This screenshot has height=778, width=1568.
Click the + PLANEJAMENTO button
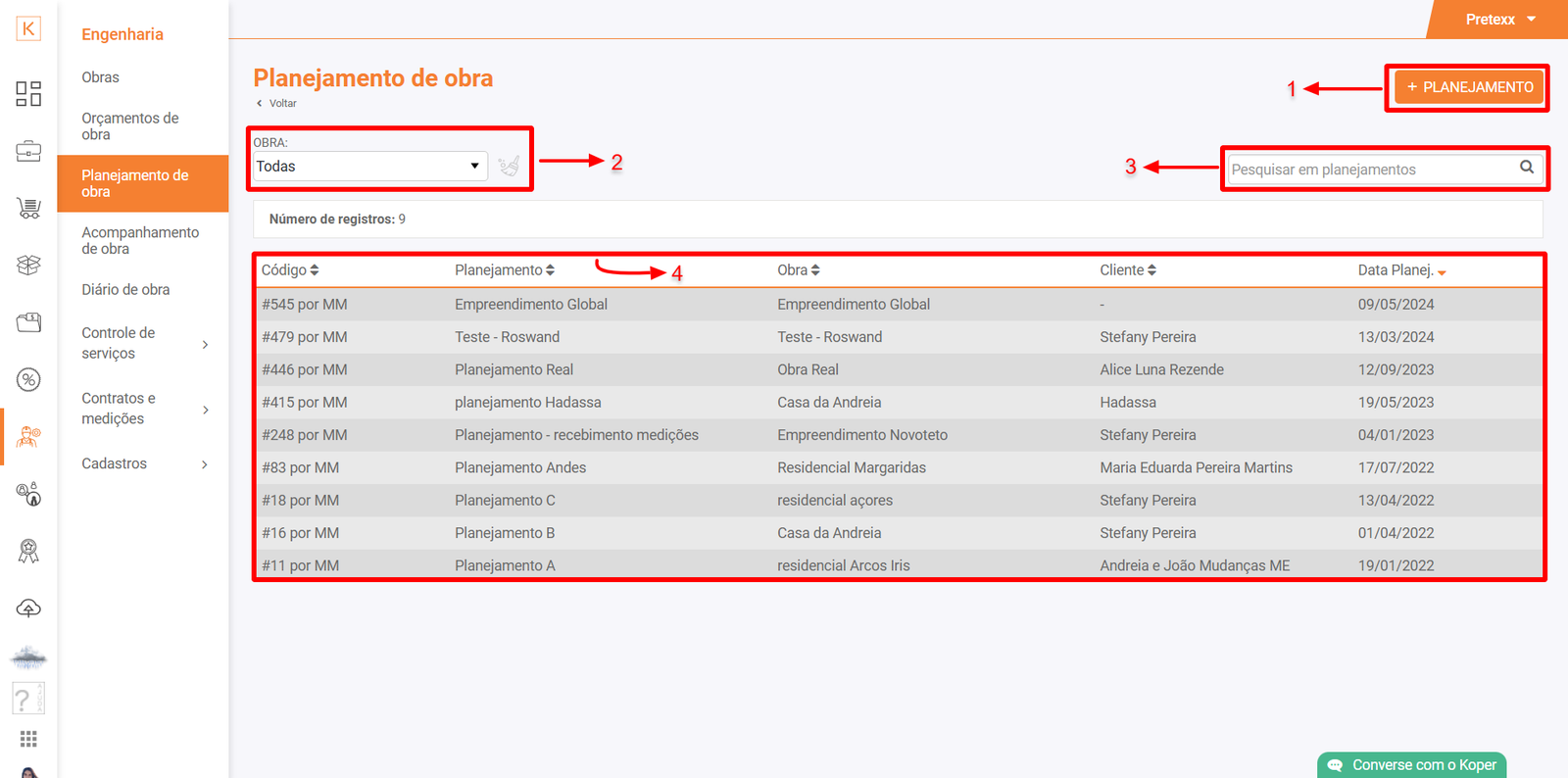coord(1469,87)
